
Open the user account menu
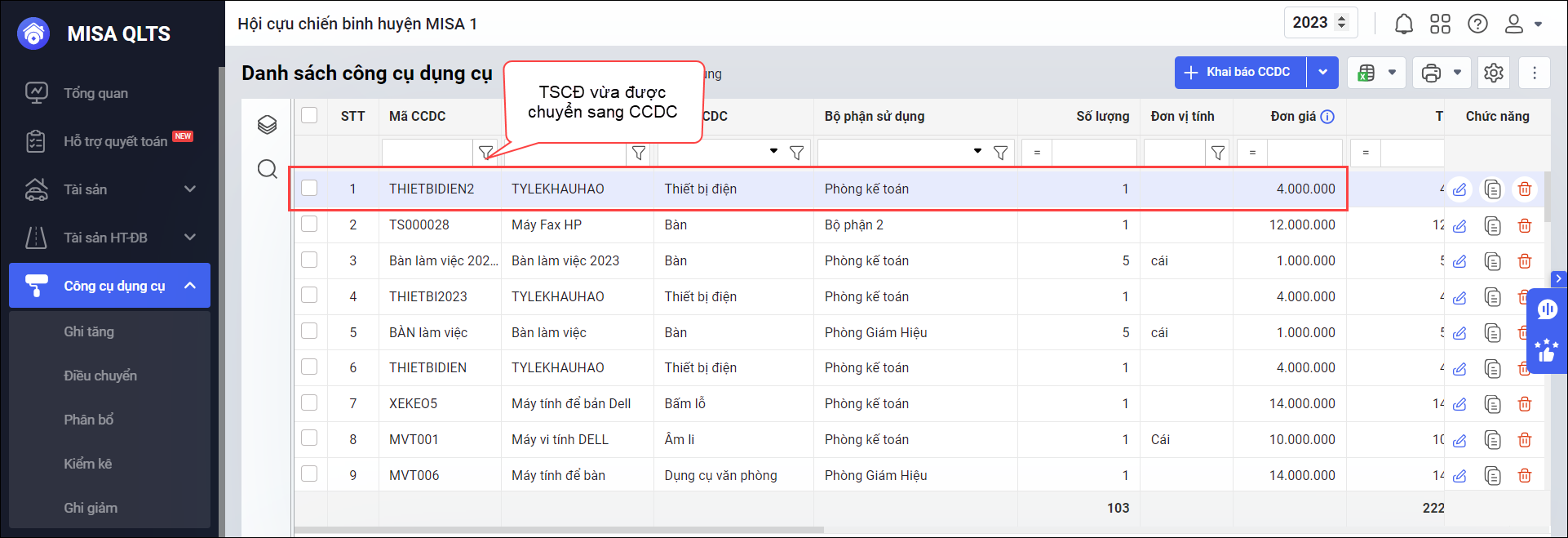point(1522,24)
